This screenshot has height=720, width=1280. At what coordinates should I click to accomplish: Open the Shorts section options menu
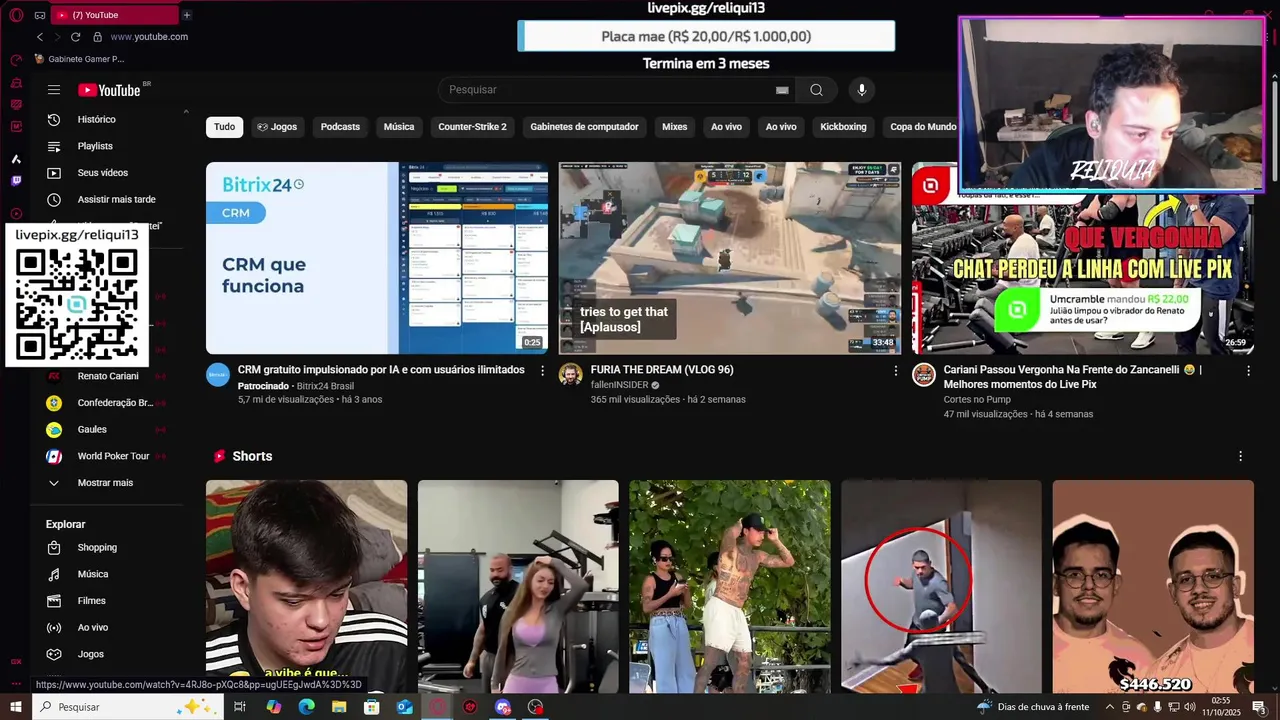pos(1241,456)
